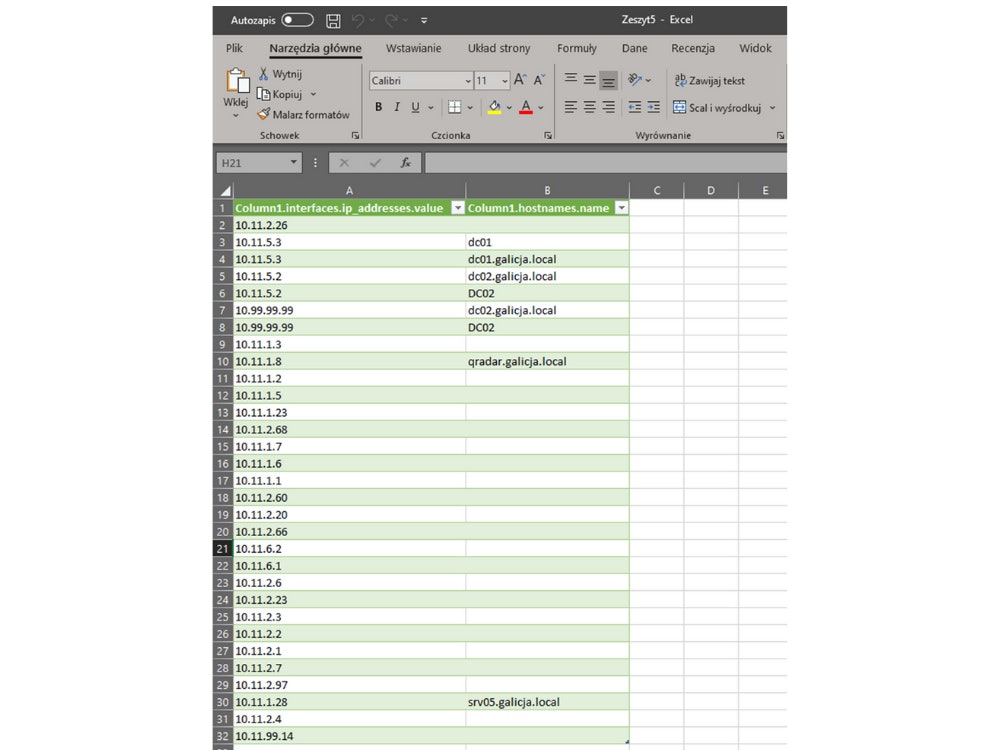Select the cell containing qradar.galicja.local
This screenshot has height=750, width=1000.
[x=547, y=361]
